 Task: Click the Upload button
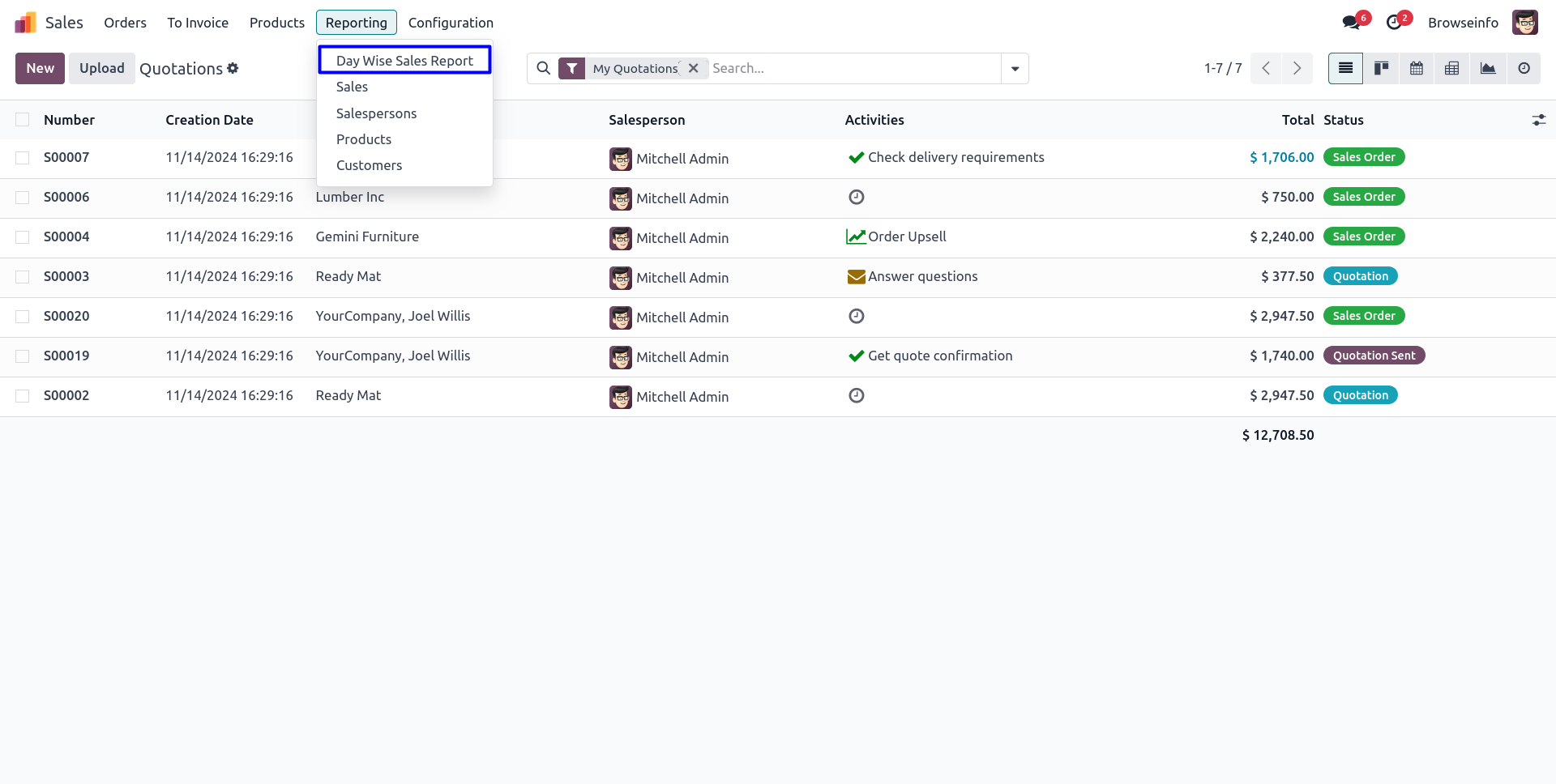coord(102,69)
